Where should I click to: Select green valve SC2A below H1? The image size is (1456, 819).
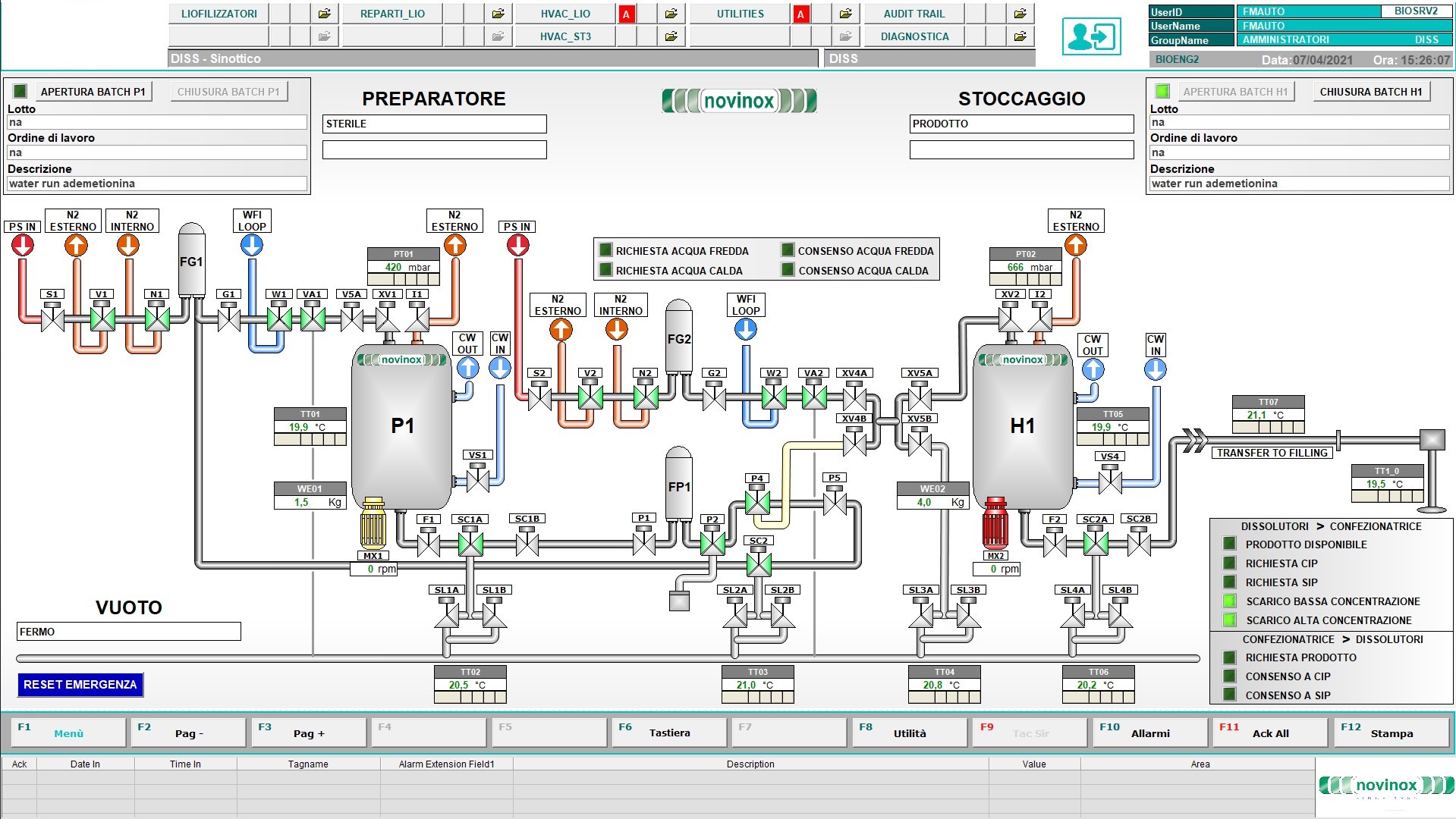coord(1096,541)
